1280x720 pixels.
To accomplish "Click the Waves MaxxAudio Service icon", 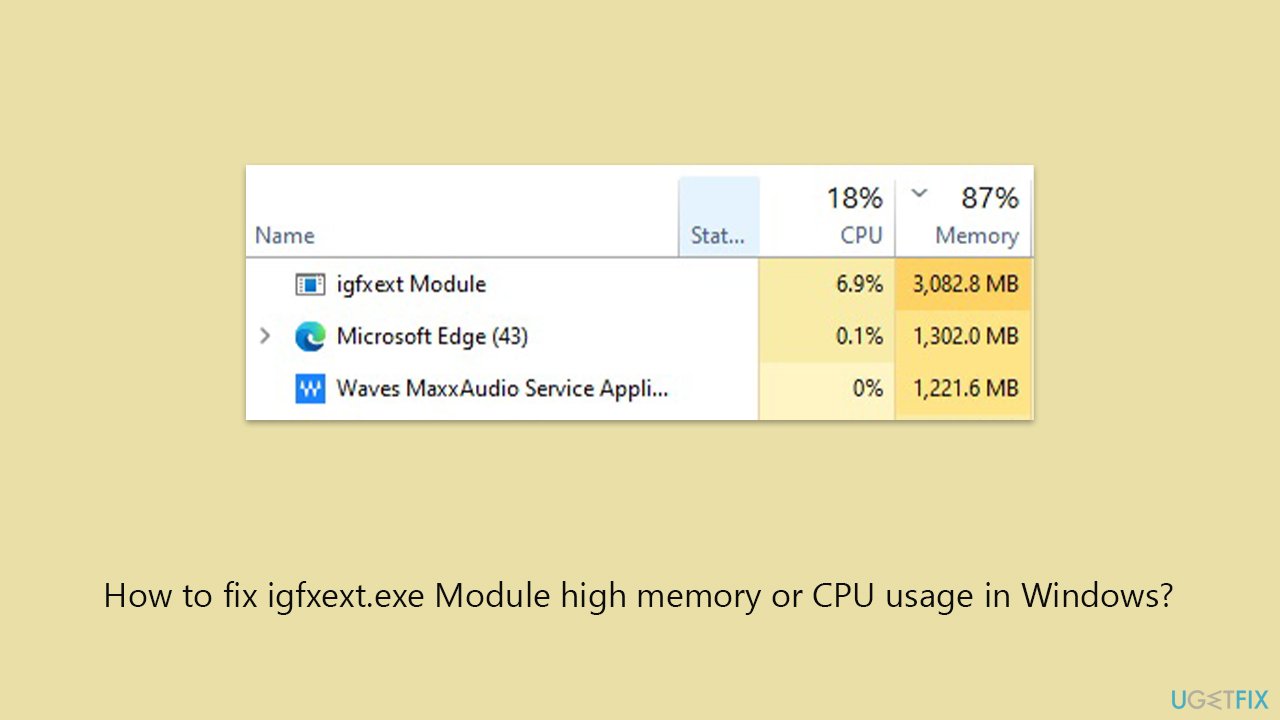I will point(311,388).
